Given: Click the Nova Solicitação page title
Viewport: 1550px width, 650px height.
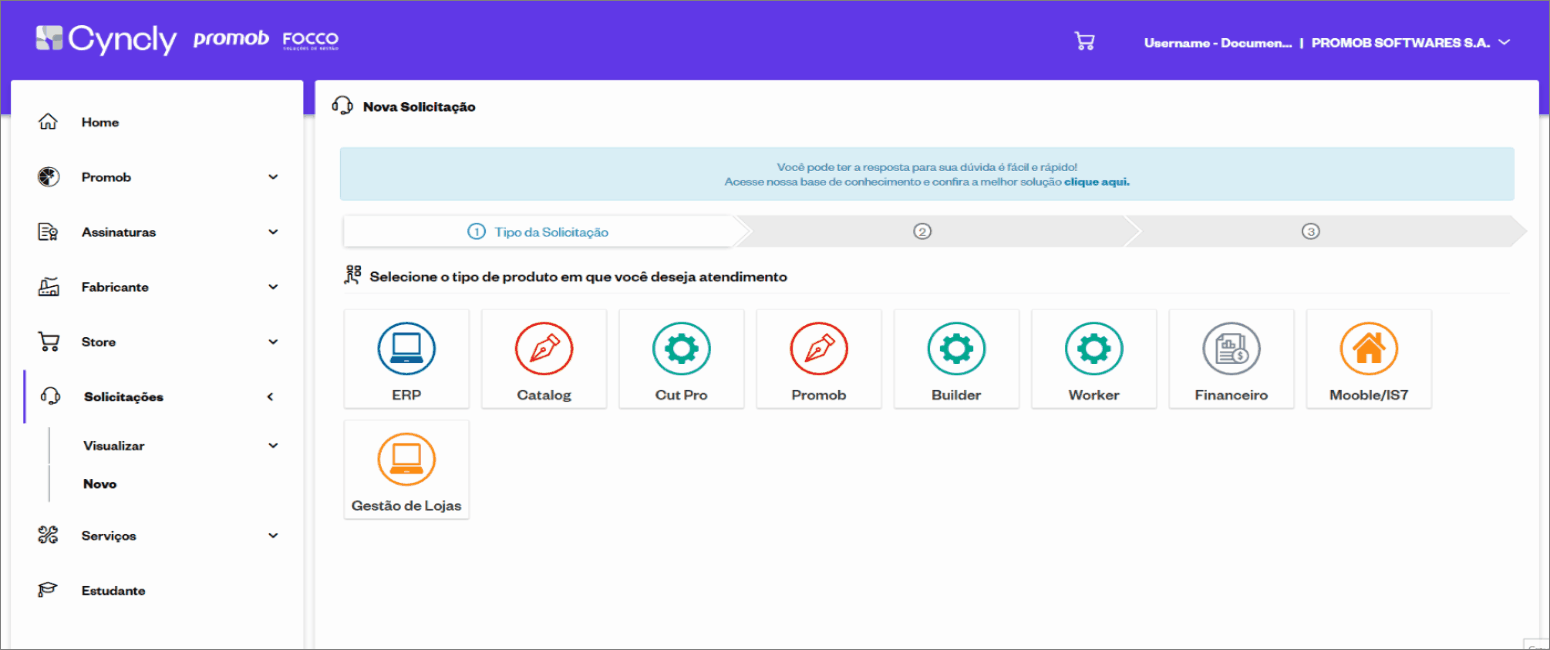Looking at the screenshot, I should [419, 107].
